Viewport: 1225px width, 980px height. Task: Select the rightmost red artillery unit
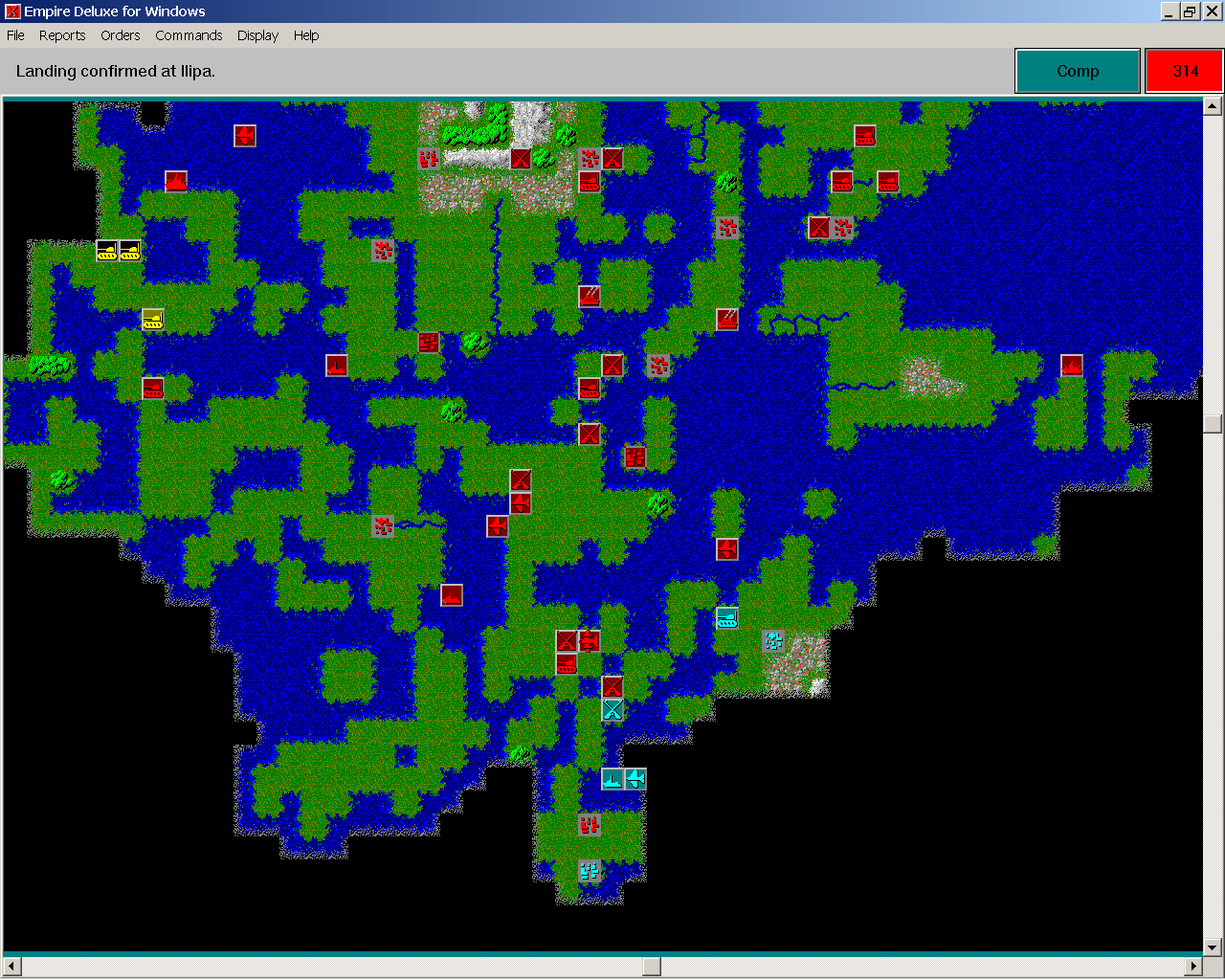click(727, 320)
